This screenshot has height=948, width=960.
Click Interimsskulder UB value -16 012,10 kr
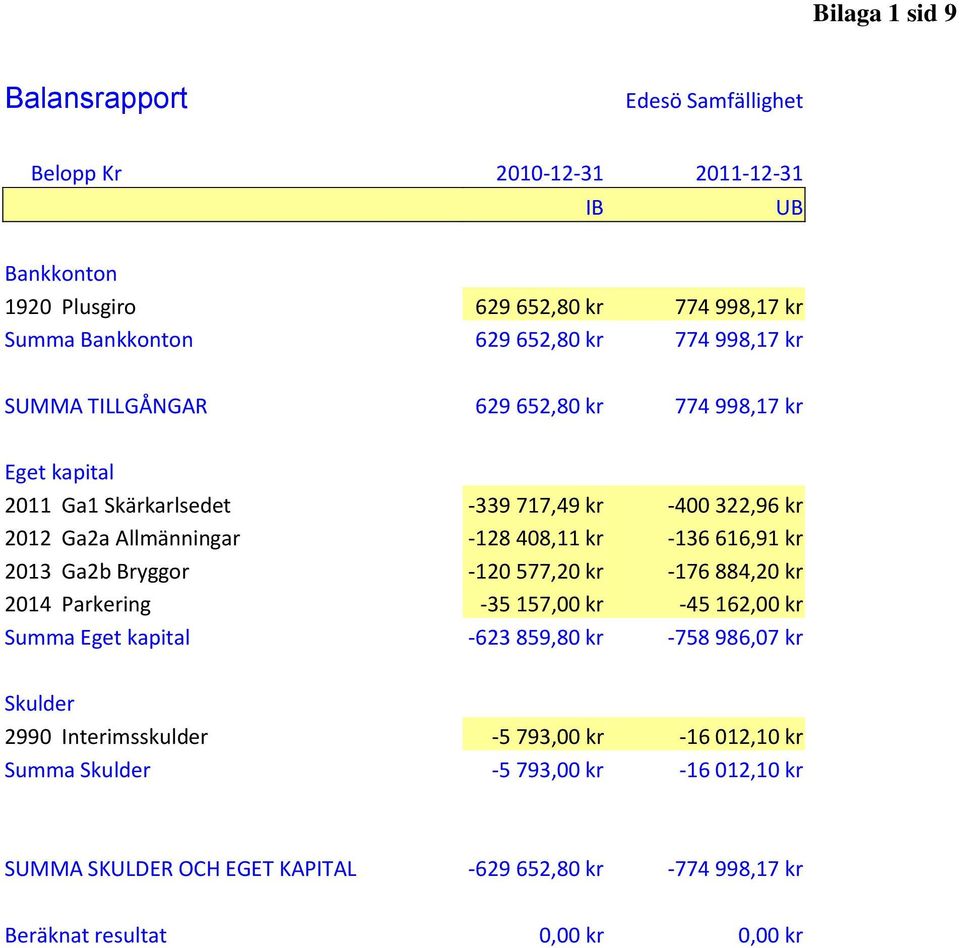point(741,737)
